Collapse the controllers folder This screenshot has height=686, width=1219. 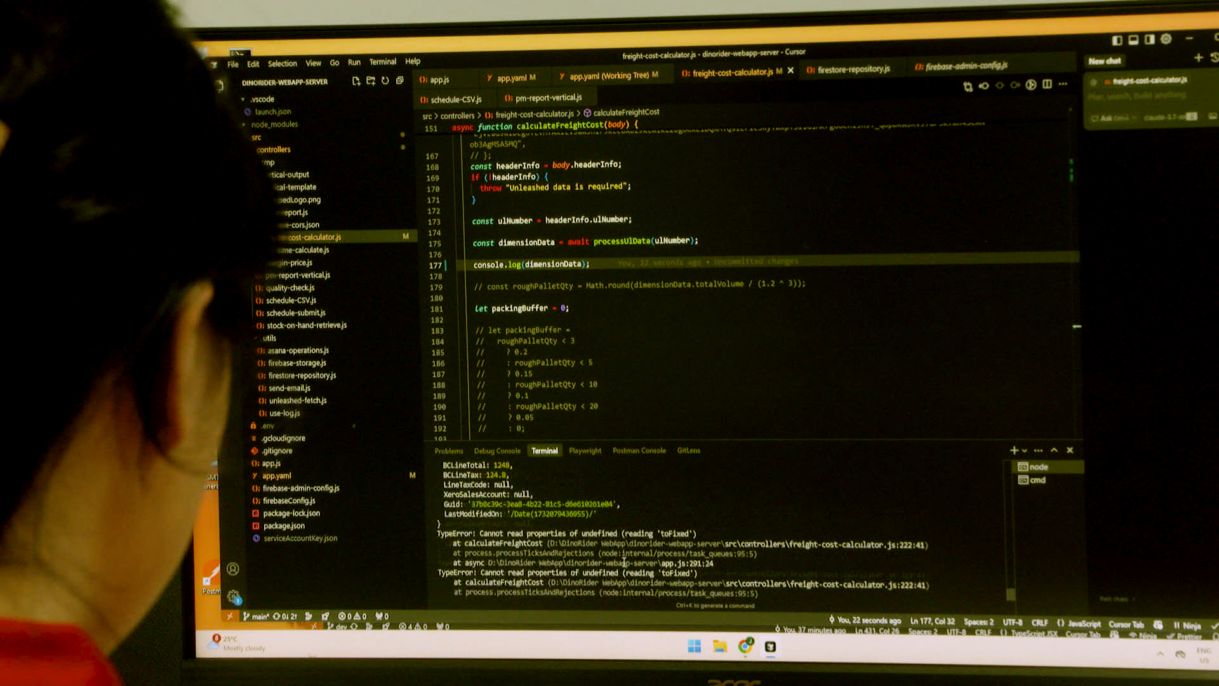(x=273, y=149)
